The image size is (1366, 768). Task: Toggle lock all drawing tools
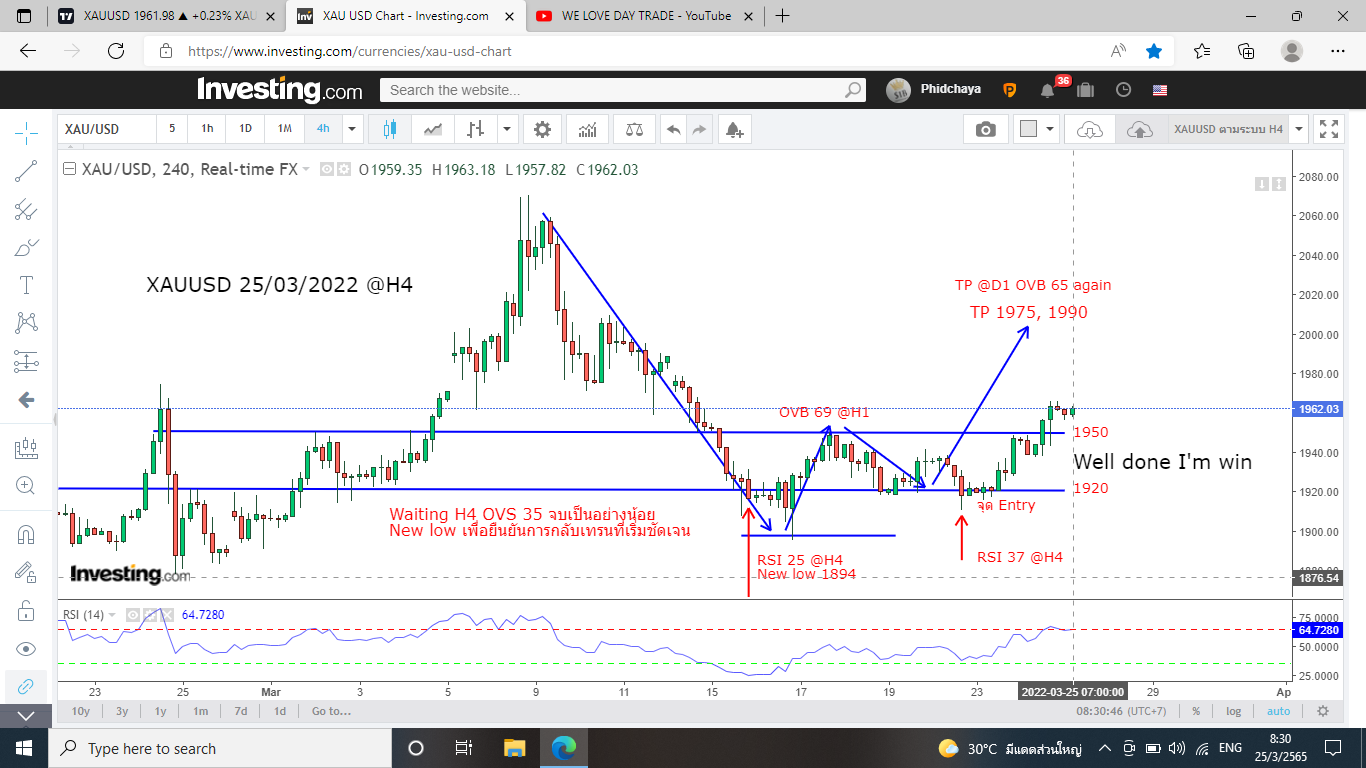(26, 610)
